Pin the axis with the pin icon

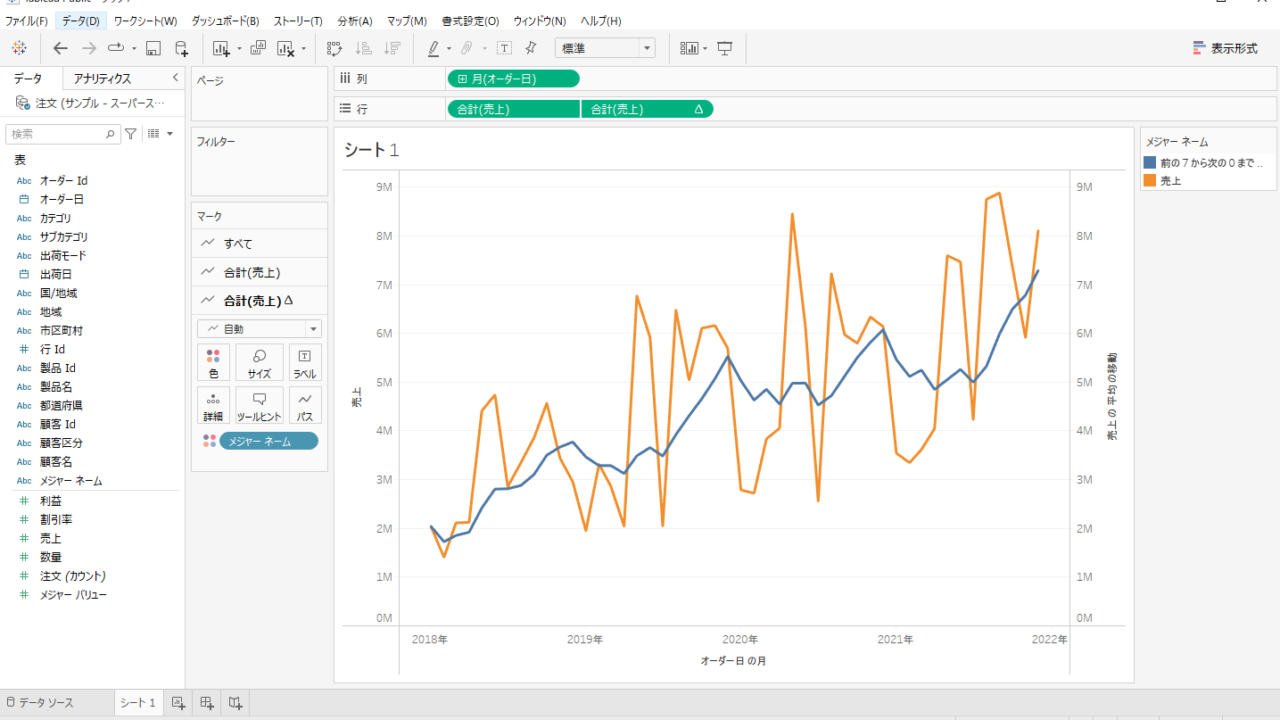(531, 48)
